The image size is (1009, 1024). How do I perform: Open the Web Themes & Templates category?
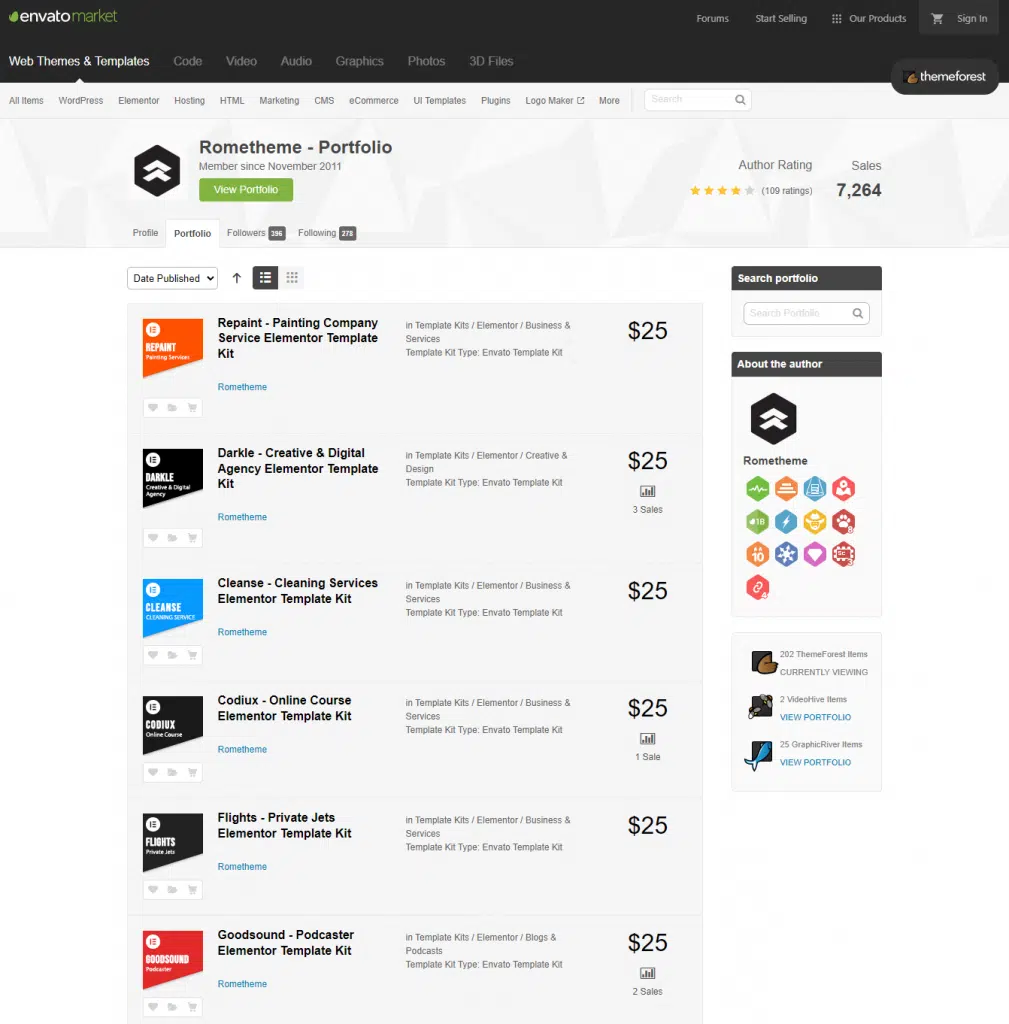pos(79,61)
